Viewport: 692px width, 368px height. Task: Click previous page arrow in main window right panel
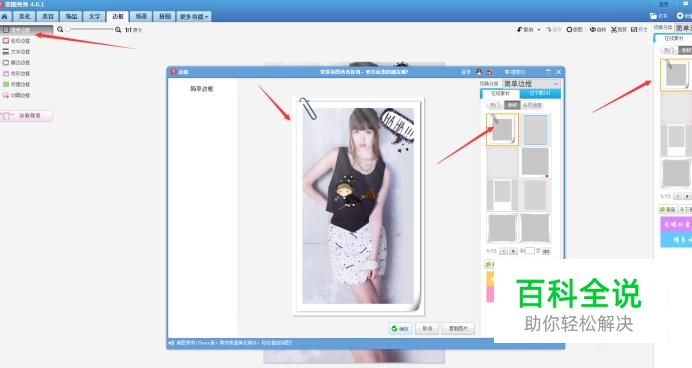(677, 196)
